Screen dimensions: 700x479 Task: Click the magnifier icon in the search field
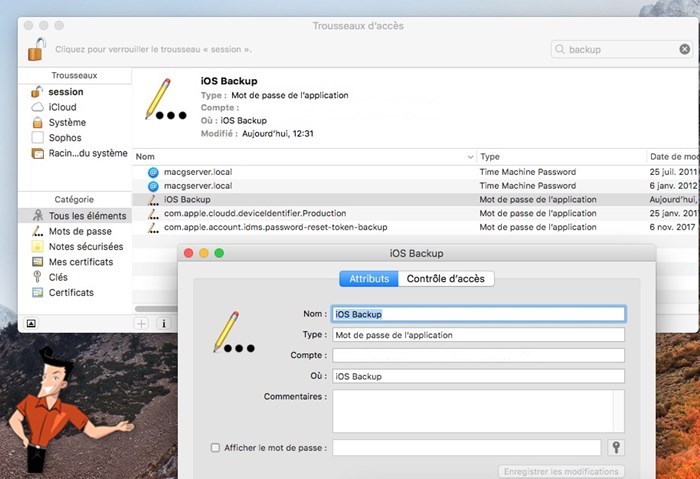click(x=560, y=49)
